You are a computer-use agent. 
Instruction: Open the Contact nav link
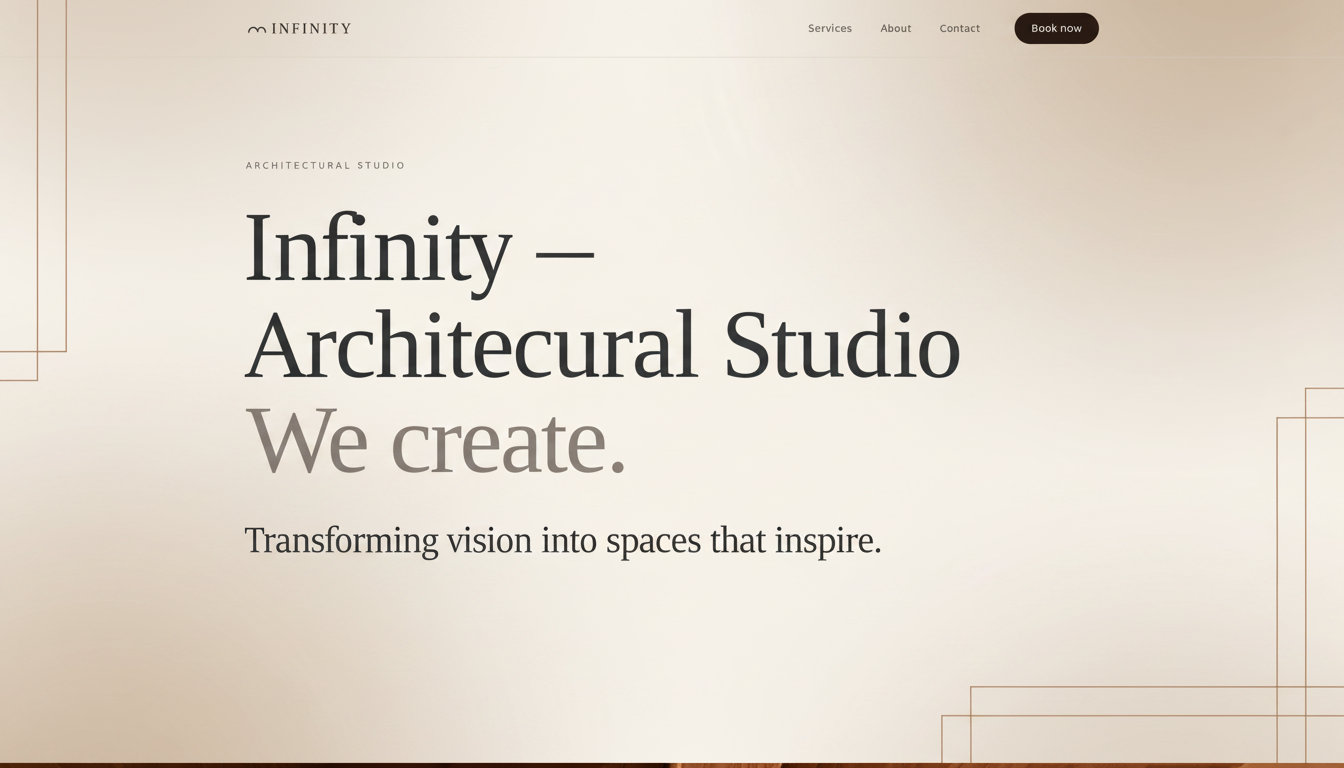[960, 28]
